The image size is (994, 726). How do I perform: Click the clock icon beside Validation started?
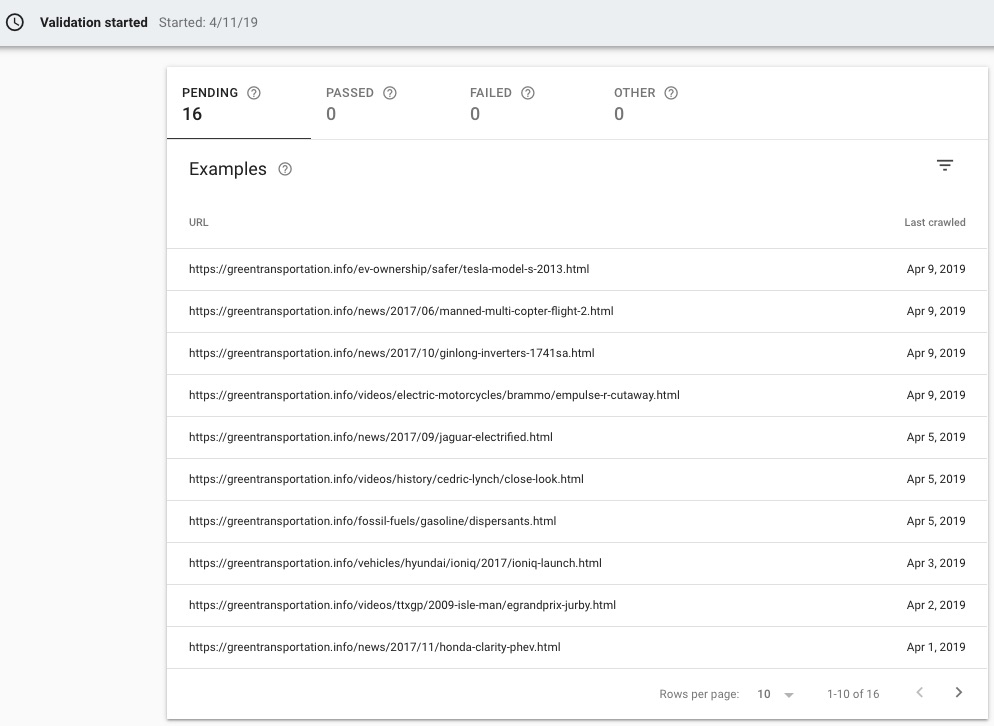click(x=15, y=22)
